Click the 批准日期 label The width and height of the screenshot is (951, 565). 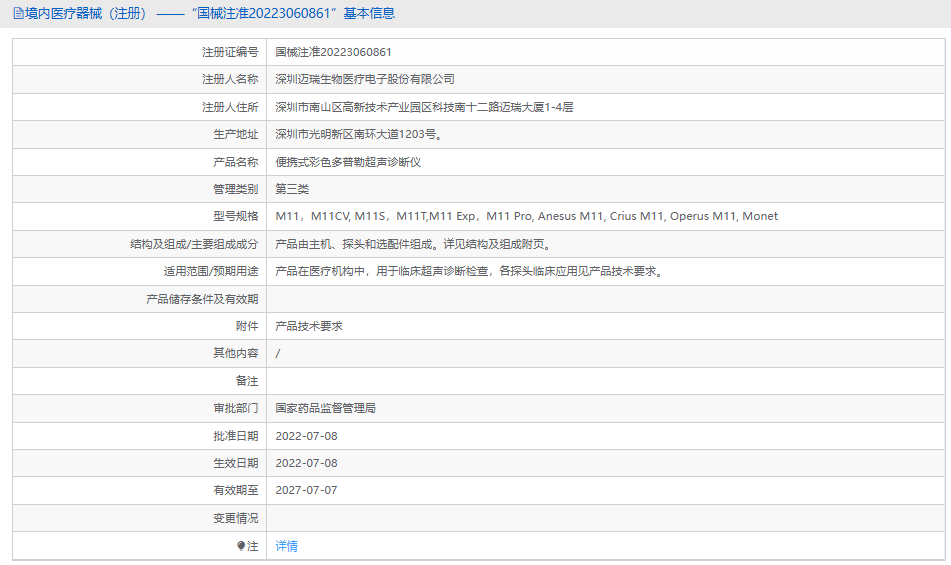(235, 436)
